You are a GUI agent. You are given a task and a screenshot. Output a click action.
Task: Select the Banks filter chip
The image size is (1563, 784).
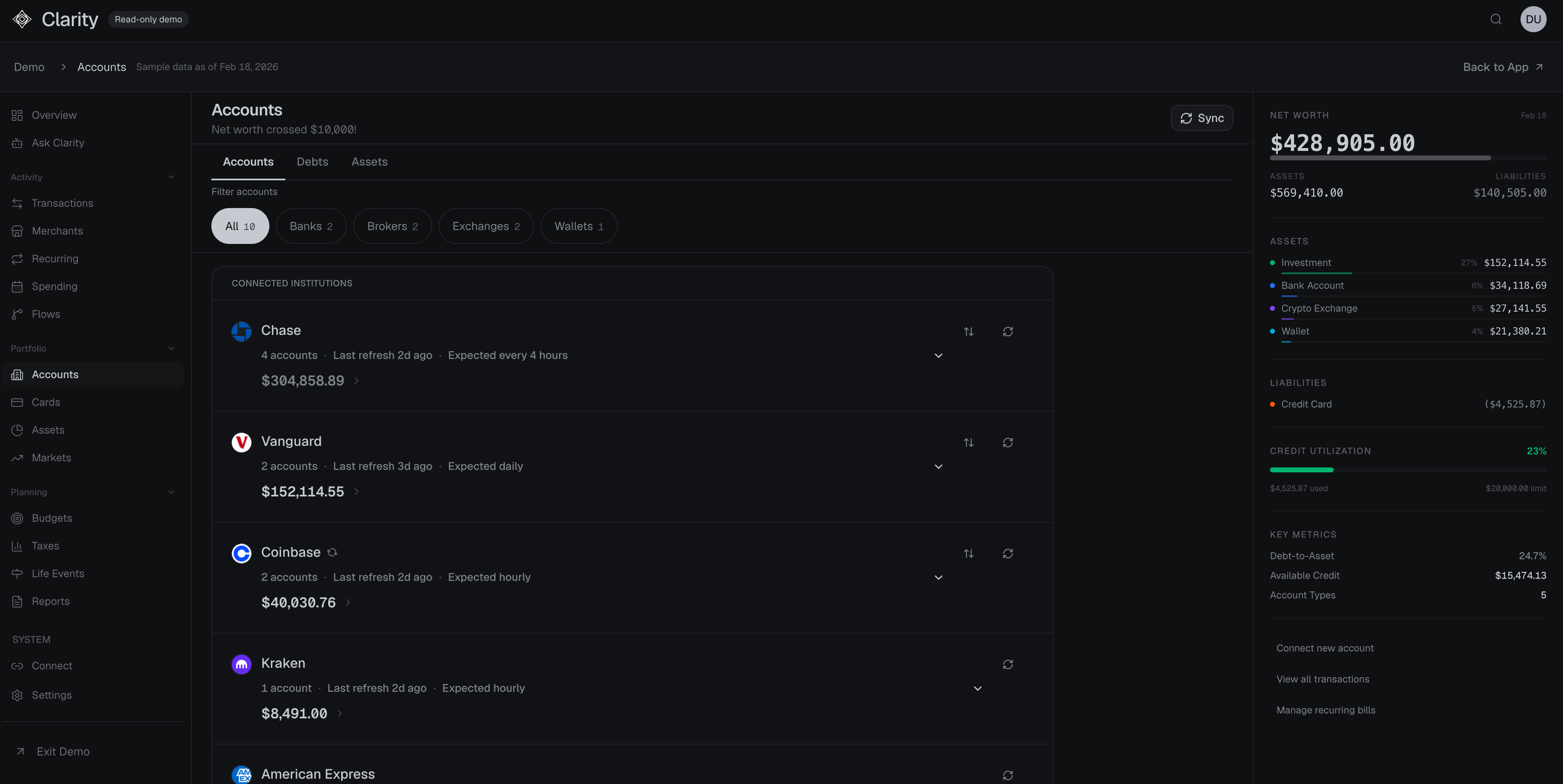click(x=311, y=226)
